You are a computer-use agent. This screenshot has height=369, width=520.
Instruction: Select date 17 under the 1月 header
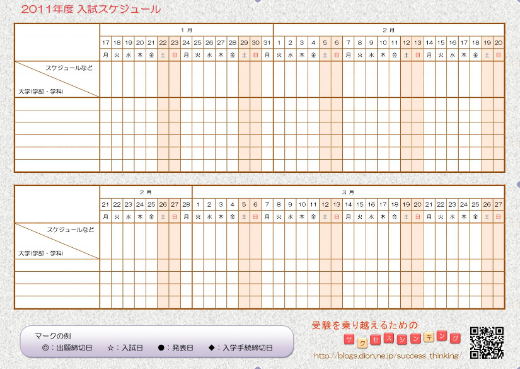pos(106,42)
